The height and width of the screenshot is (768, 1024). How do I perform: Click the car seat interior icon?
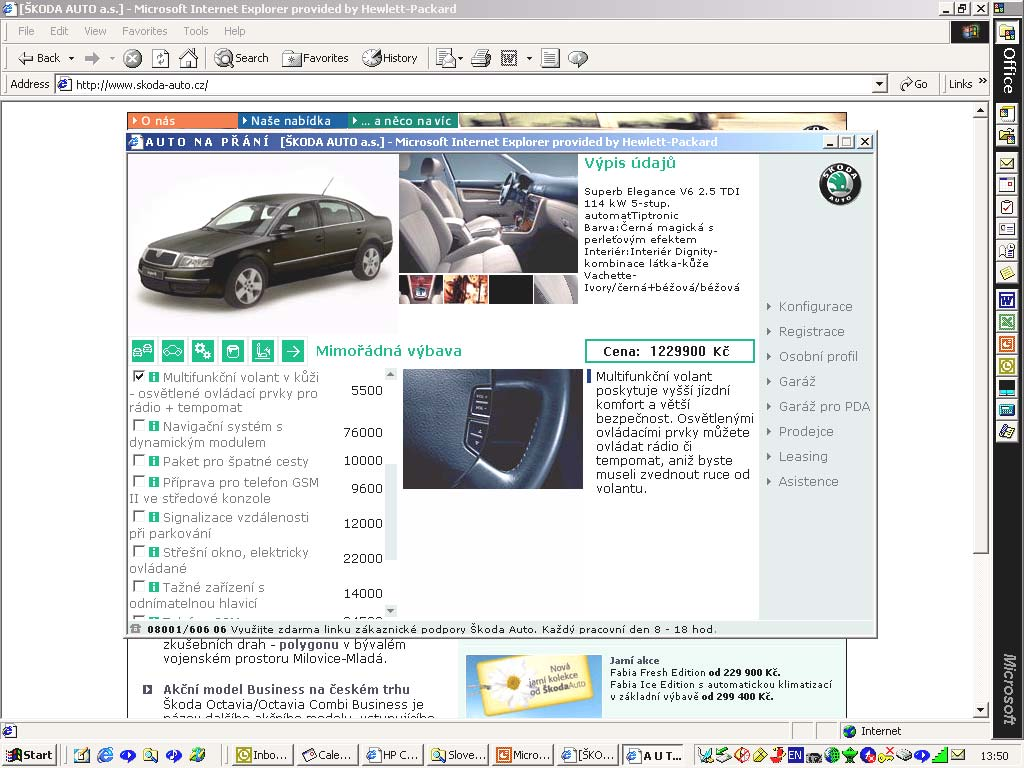tap(263, 351)
